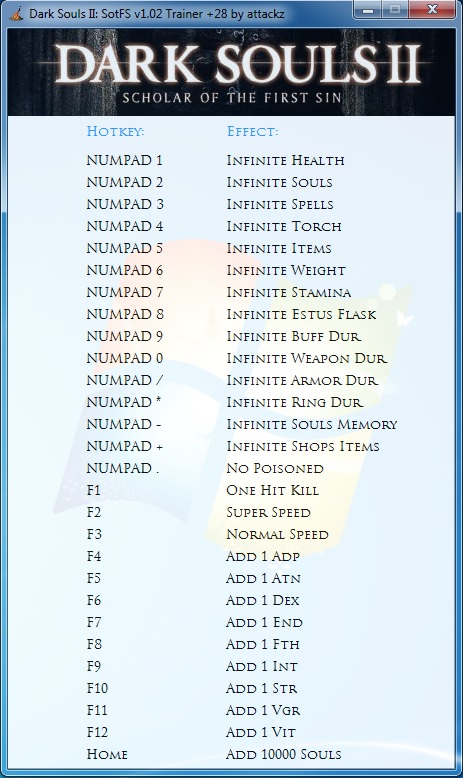Click the F5 hotkey label
The width and height of the screenshot is (463, 778).
pyautogui.click(x=94, y=578)
